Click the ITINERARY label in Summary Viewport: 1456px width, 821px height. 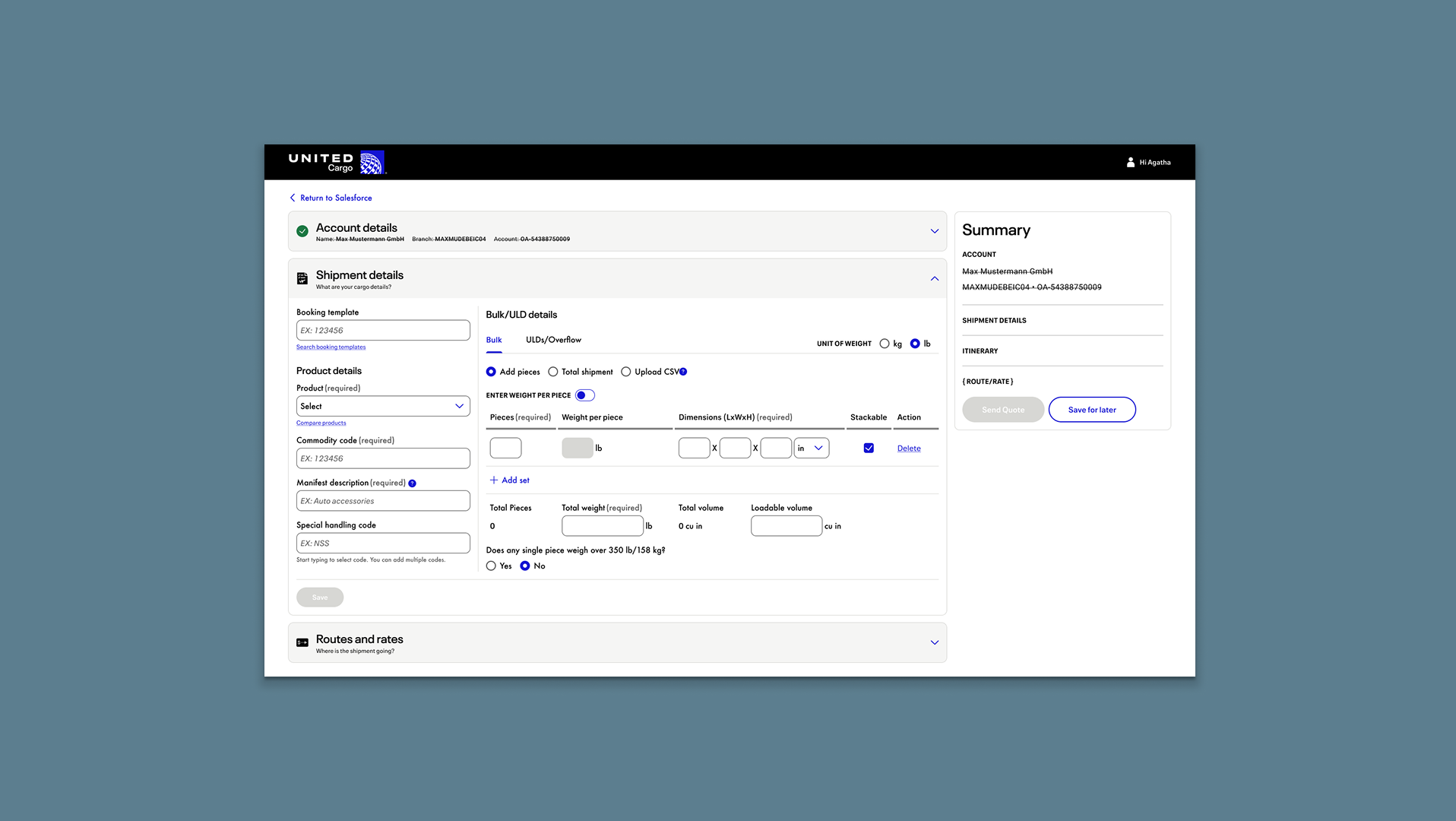point(980,351)
